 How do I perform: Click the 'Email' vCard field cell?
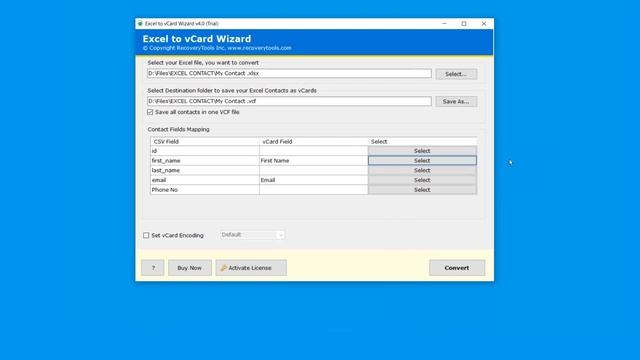pos(313,180)
